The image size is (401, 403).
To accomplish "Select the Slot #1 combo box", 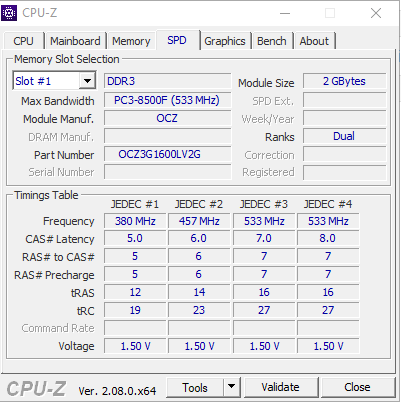I will (x=54, y=81).
